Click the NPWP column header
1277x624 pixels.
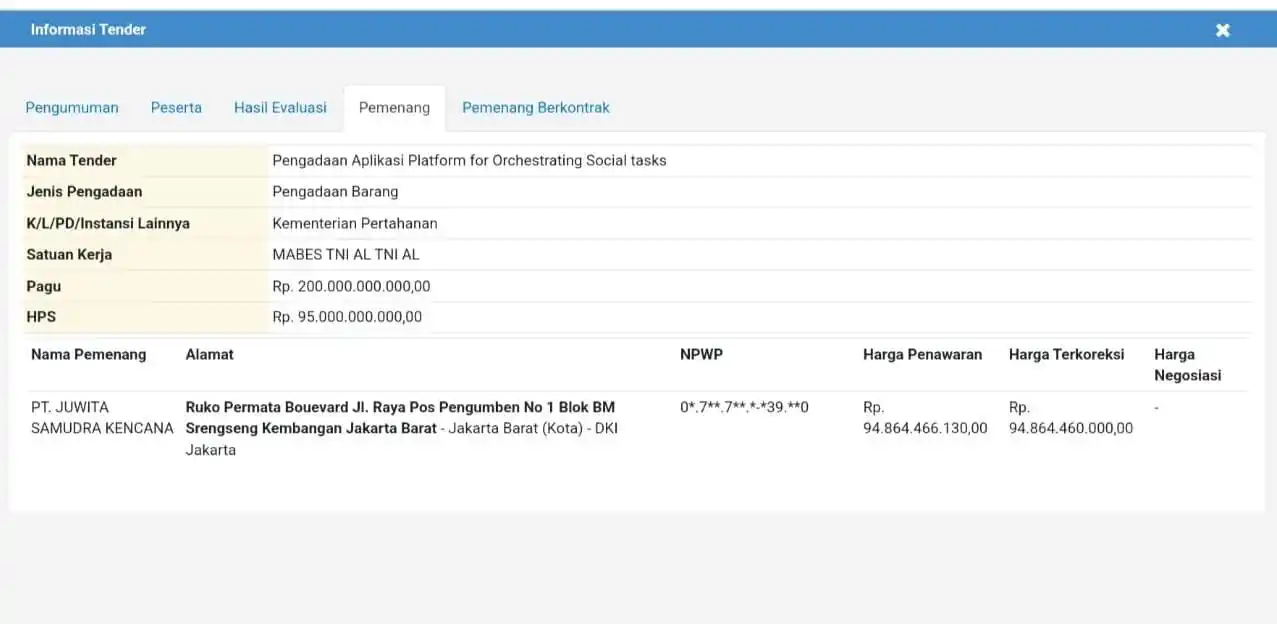coord(701,354)
